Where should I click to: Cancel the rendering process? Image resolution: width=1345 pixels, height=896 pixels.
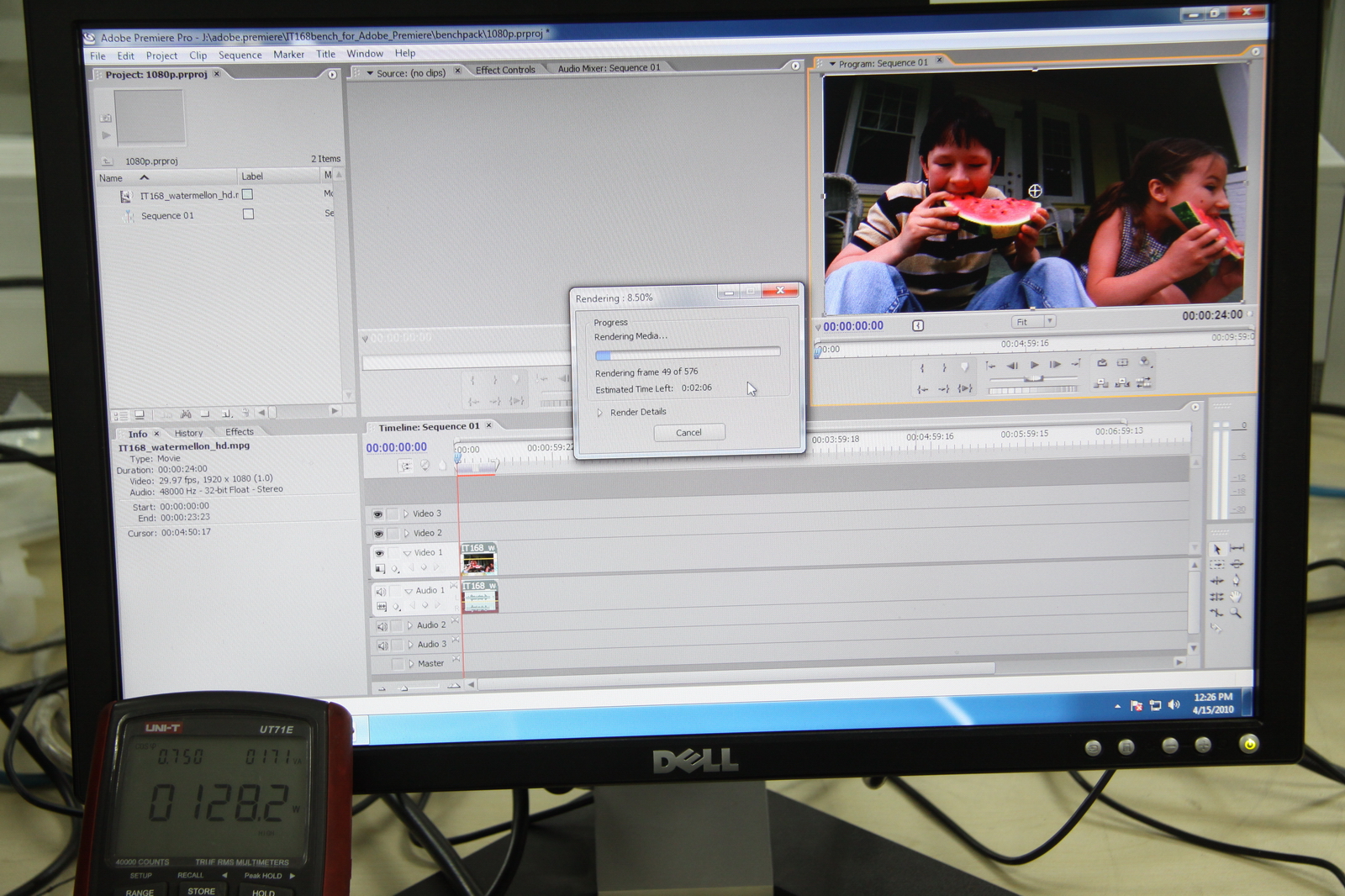pos(688,433)
